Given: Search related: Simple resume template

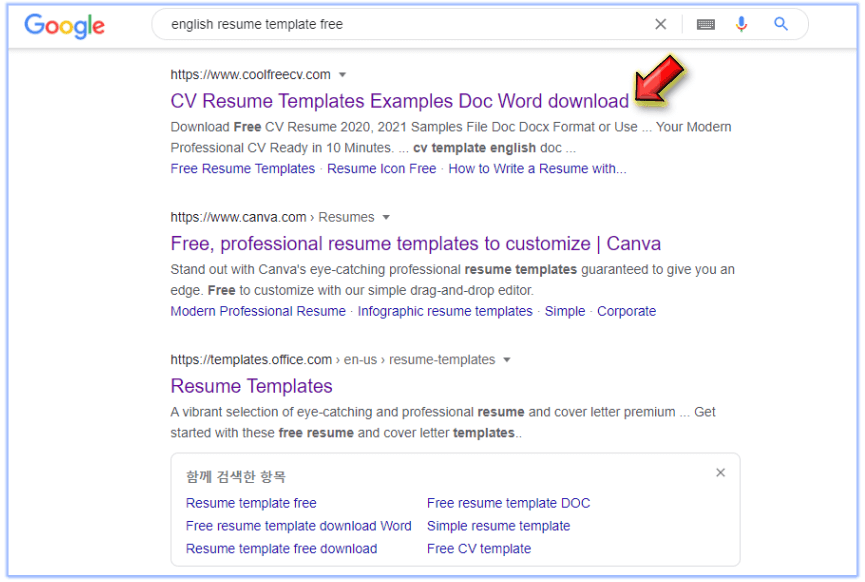Looking at the screenshot, I should coord(499,526).
